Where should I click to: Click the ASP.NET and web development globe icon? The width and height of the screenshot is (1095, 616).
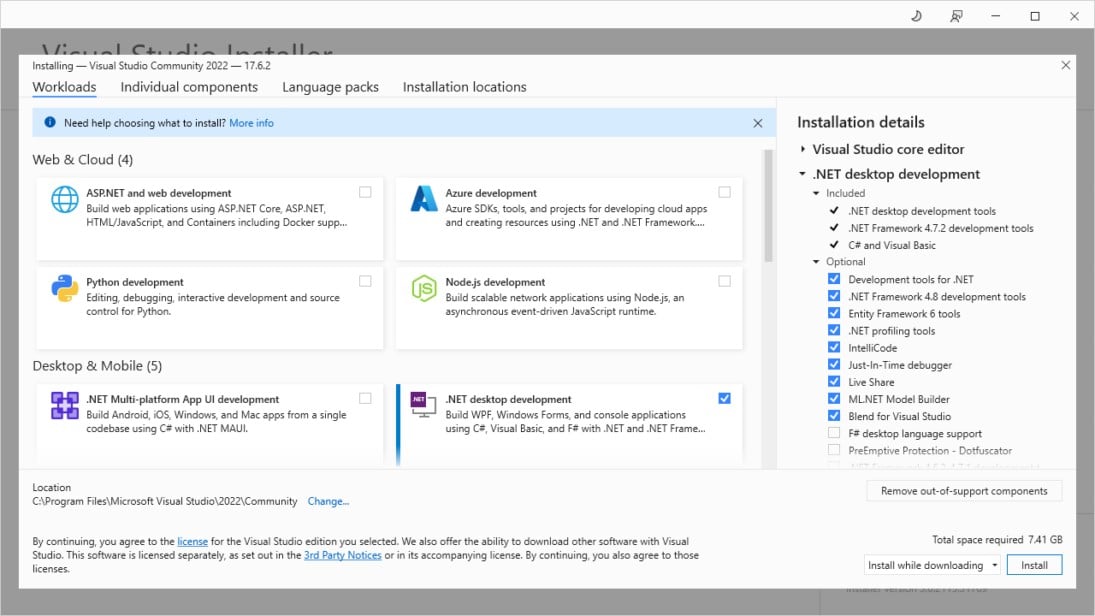pos(64,200)
